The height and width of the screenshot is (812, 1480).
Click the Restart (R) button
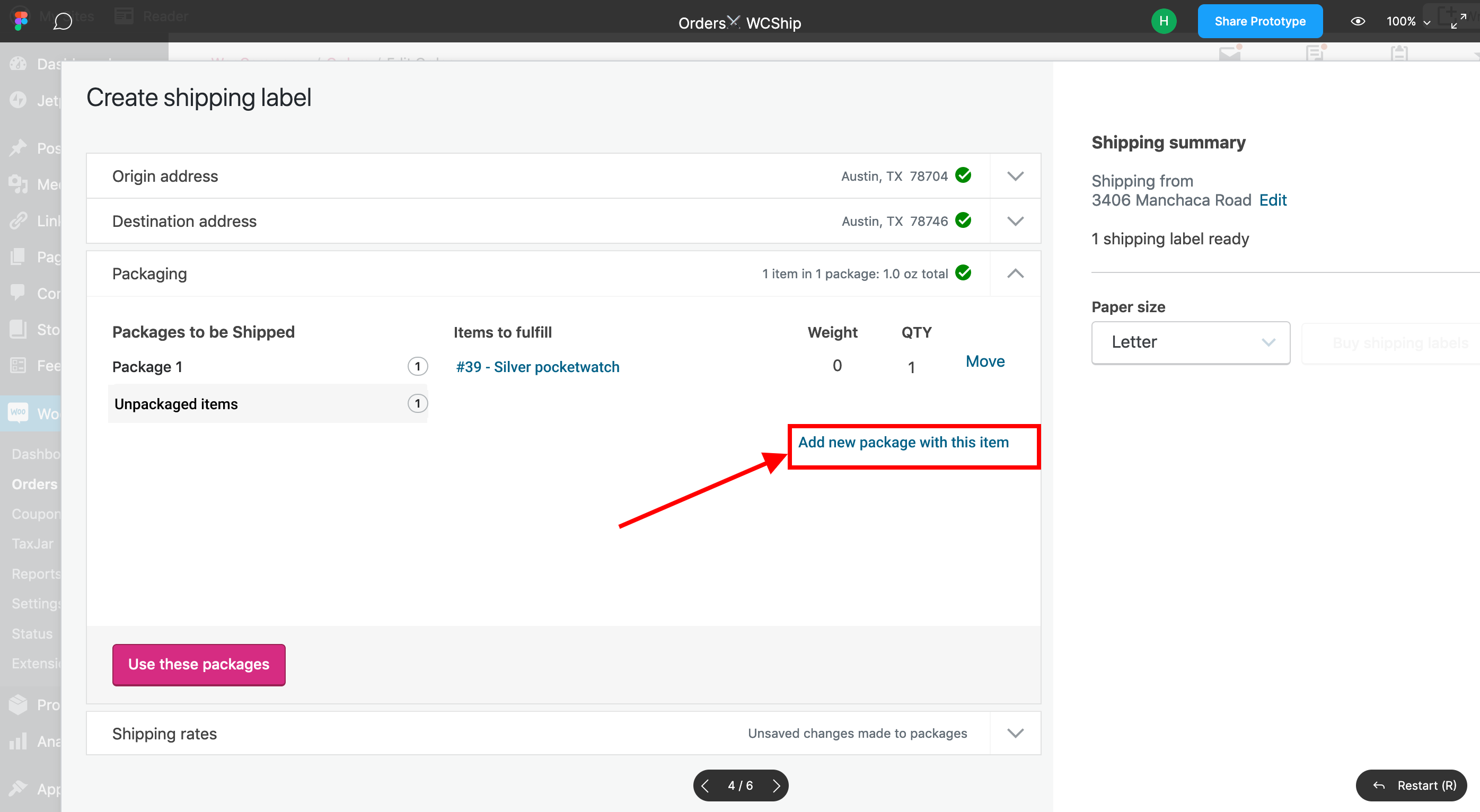click(x=1412, y=785)
